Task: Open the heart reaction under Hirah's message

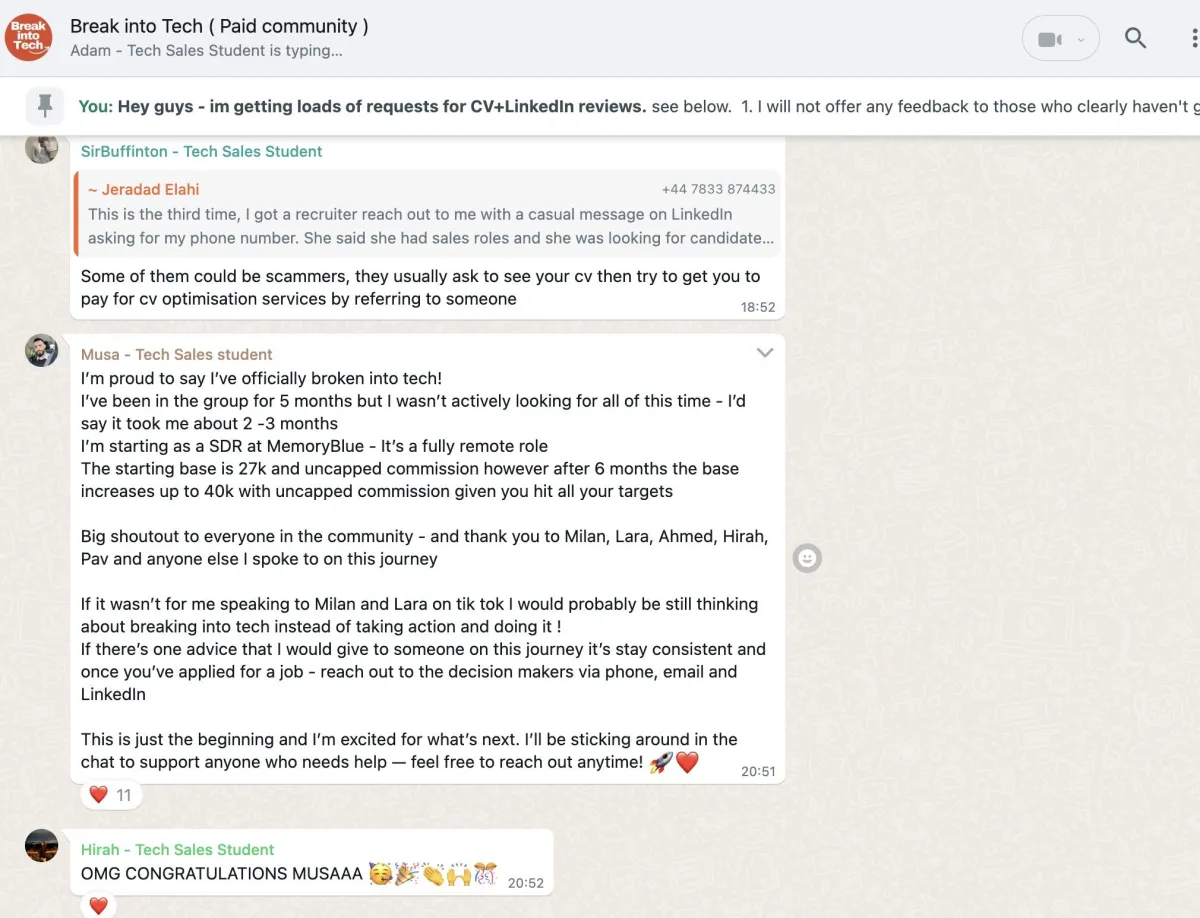Action: pyautogui.click(x=98, y=906)
